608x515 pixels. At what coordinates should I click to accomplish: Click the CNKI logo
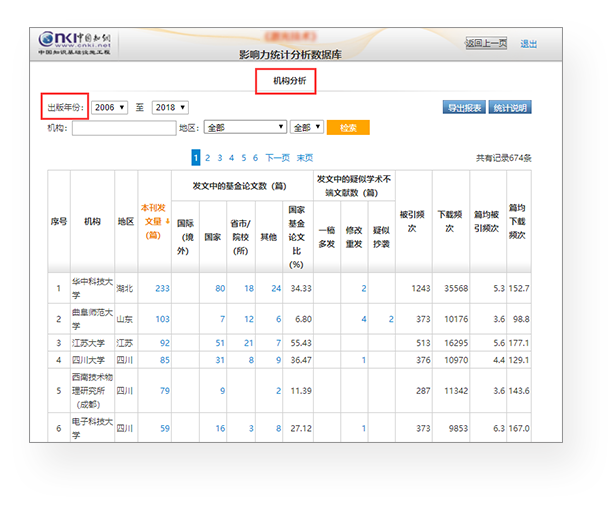[x=74, y=43]
